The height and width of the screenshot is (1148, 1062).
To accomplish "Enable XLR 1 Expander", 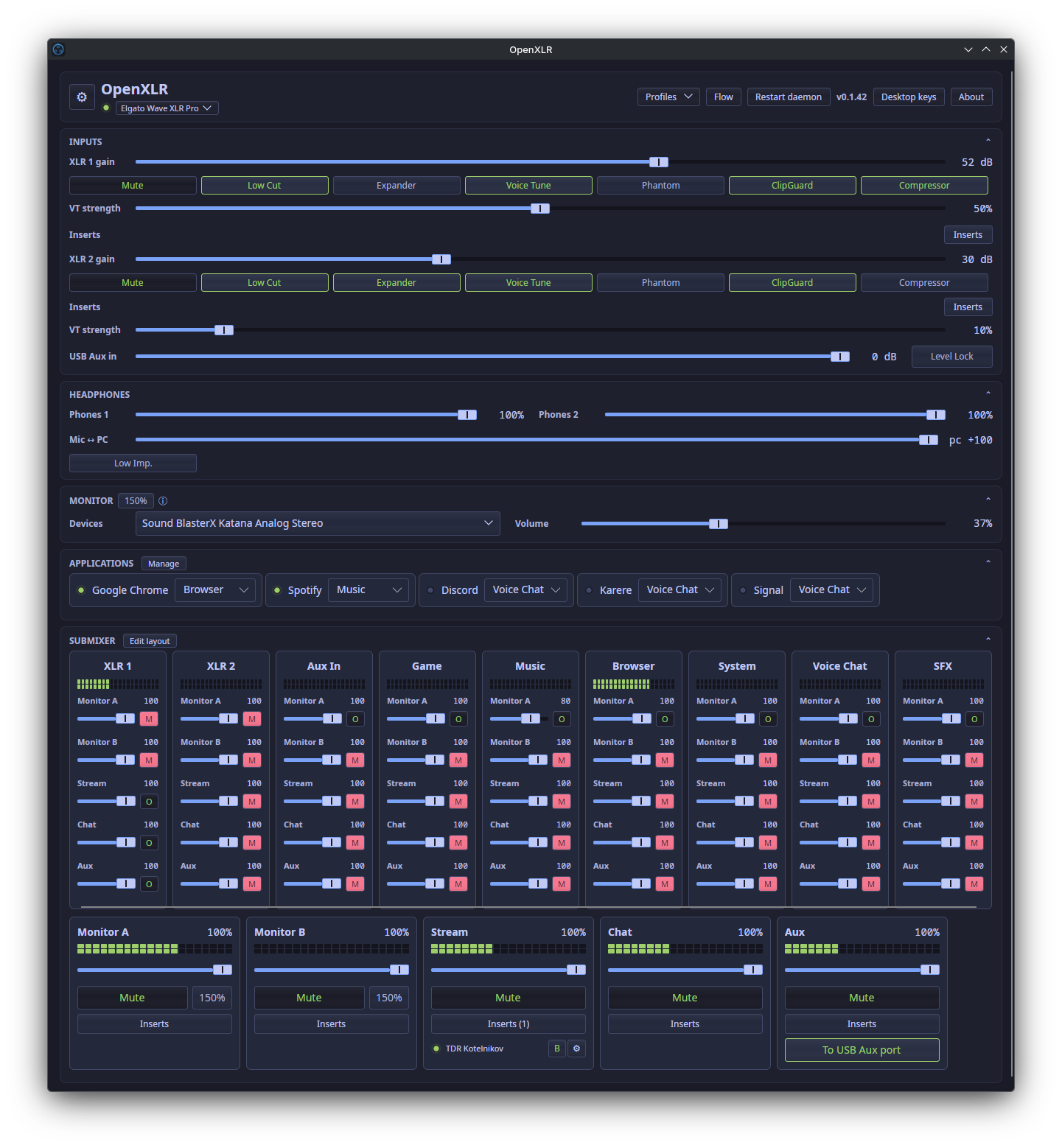I will 396,186.
